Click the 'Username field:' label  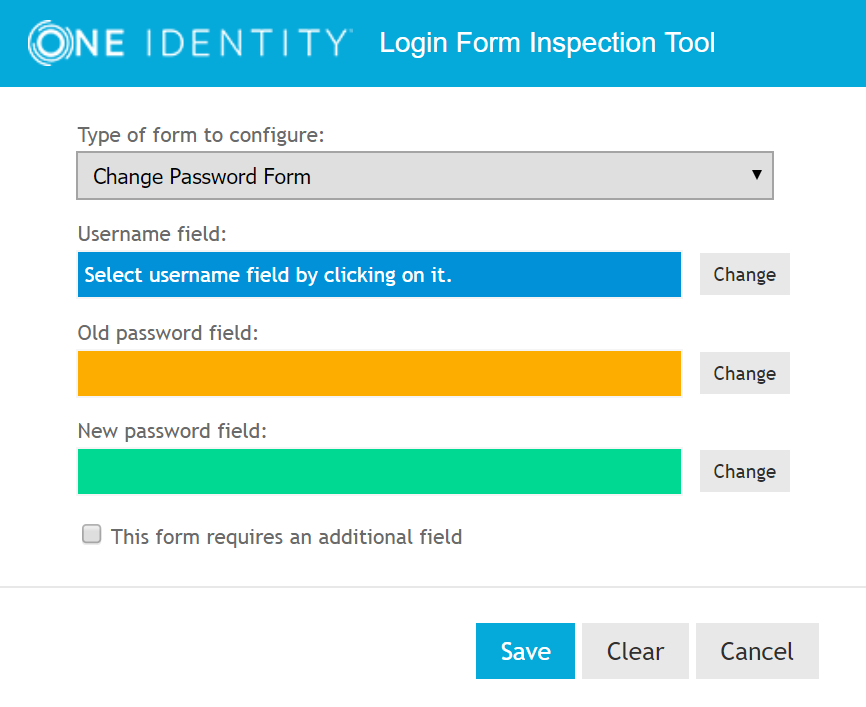click(x=153, y=234)
